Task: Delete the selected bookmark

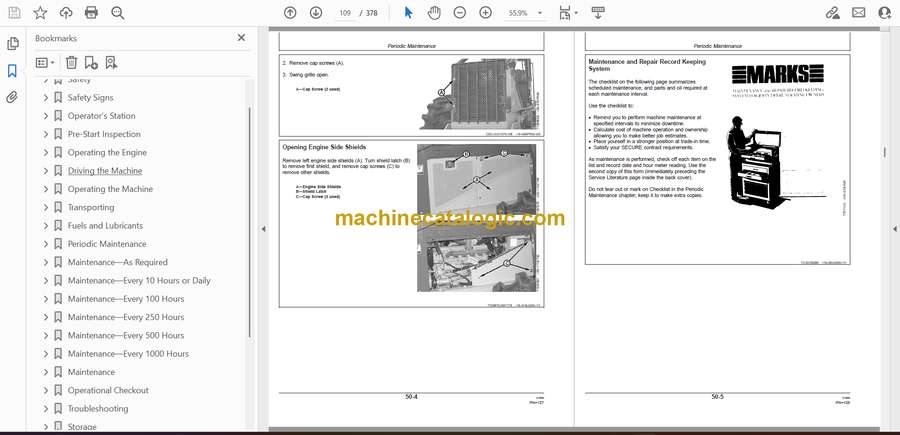Action: click(71, 63)
